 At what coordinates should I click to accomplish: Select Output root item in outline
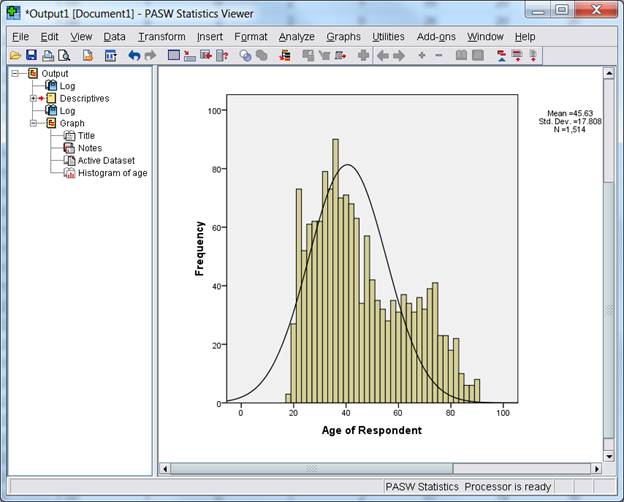tap(55, 74)
